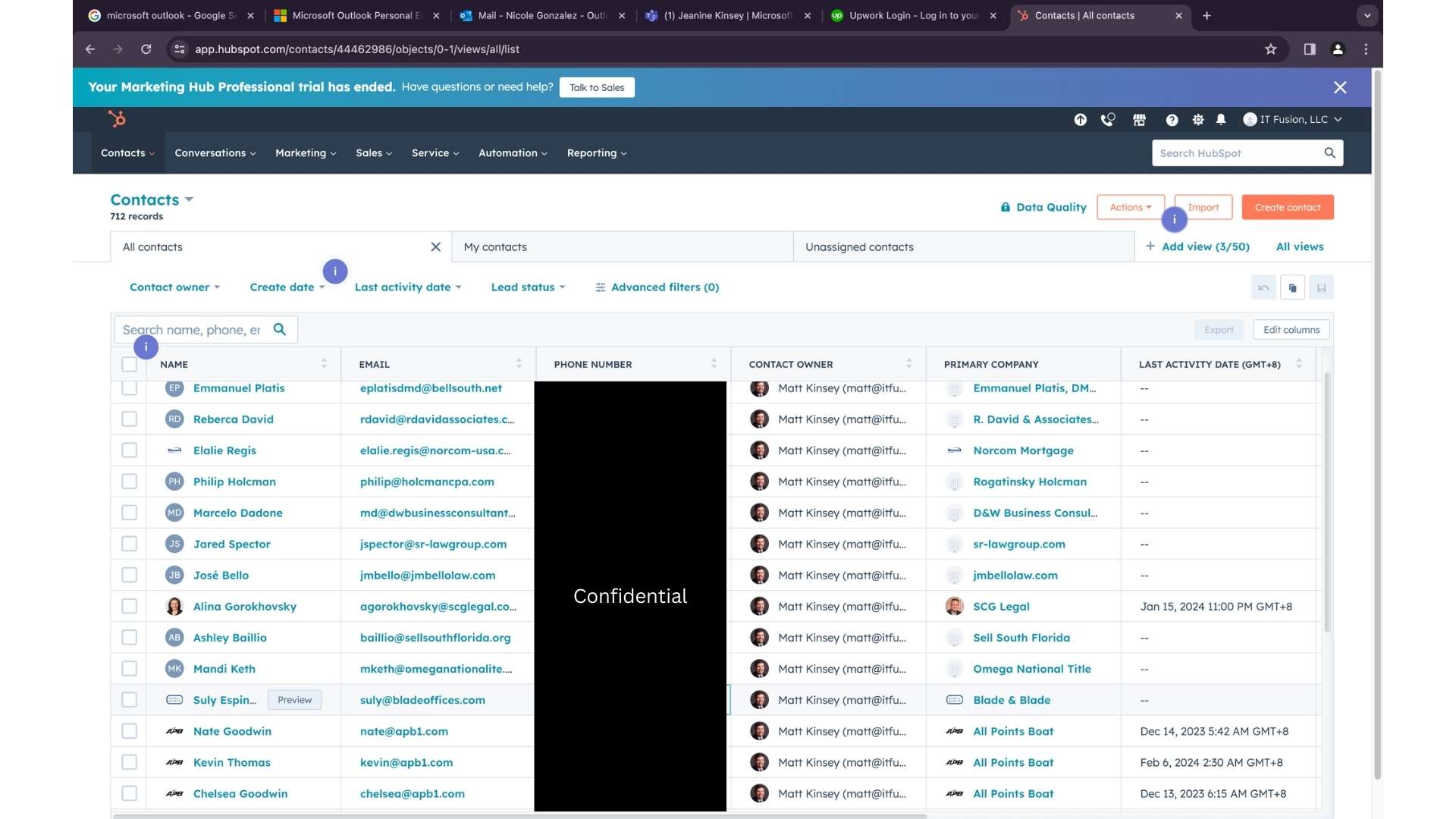Open the Marketing menu
1456x819 pixels.
click(x=306, y=153)
